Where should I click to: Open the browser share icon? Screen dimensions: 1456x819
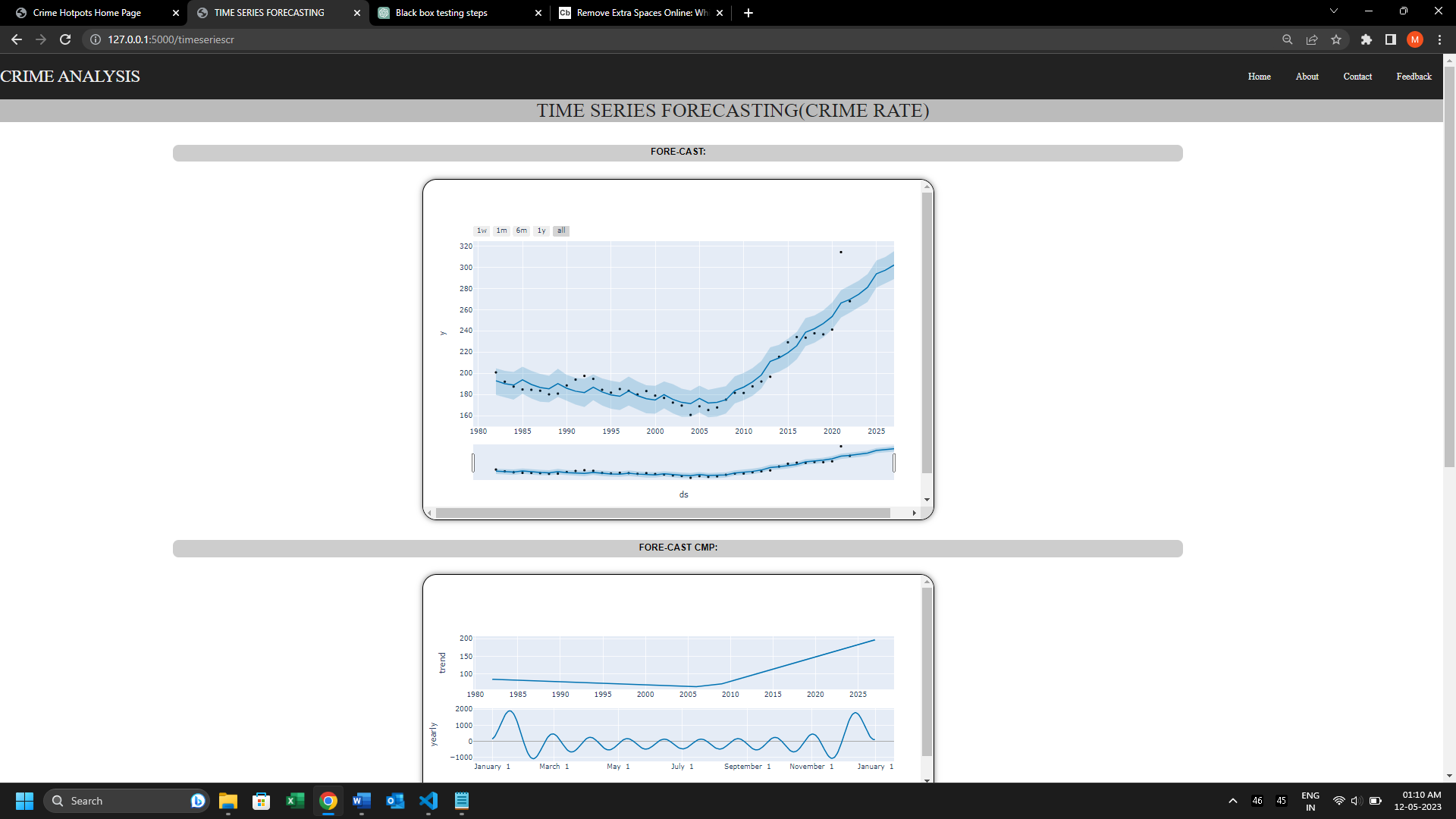pos(1312,39)
